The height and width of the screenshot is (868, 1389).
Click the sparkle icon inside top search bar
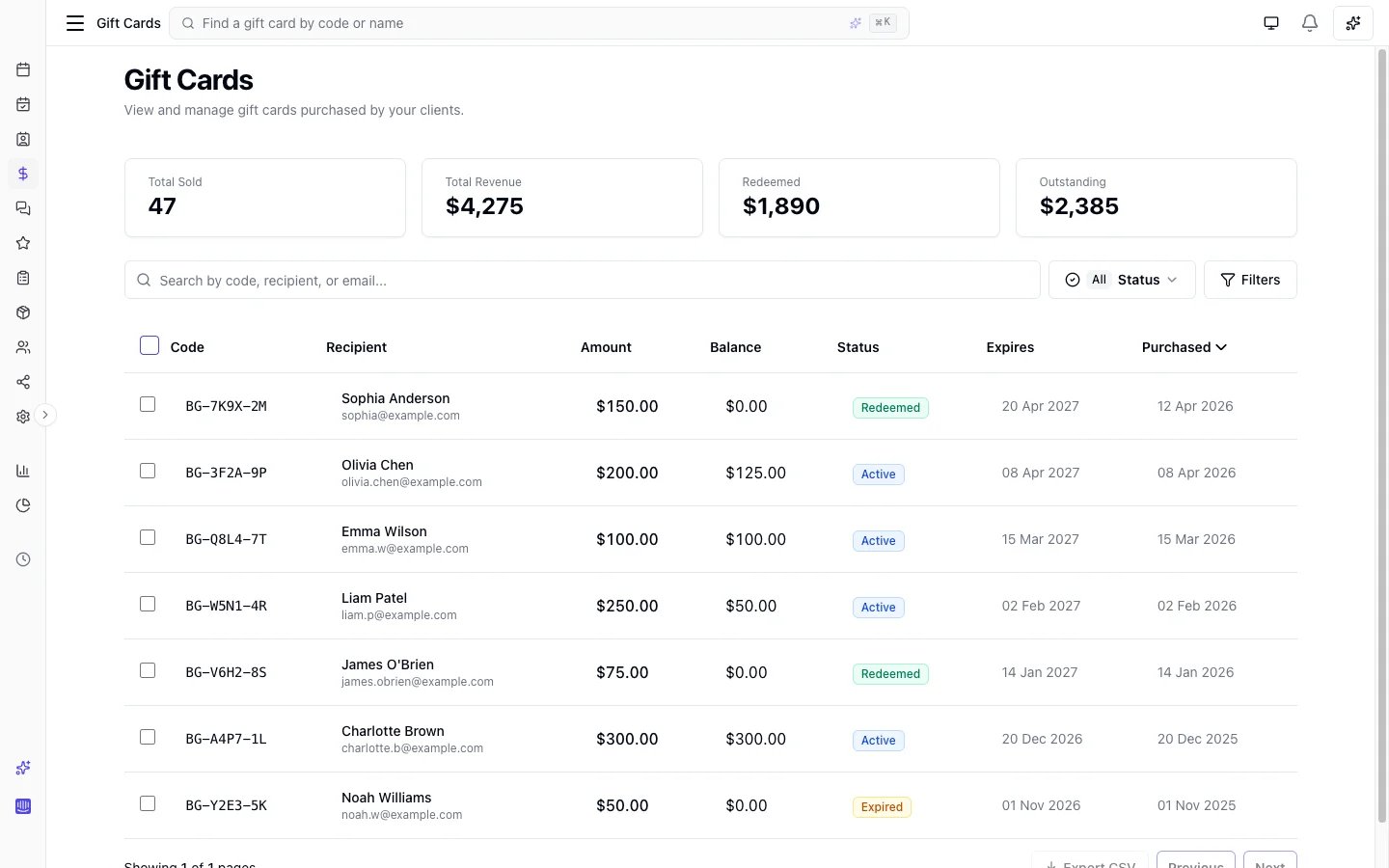click(x=856, y=23)
